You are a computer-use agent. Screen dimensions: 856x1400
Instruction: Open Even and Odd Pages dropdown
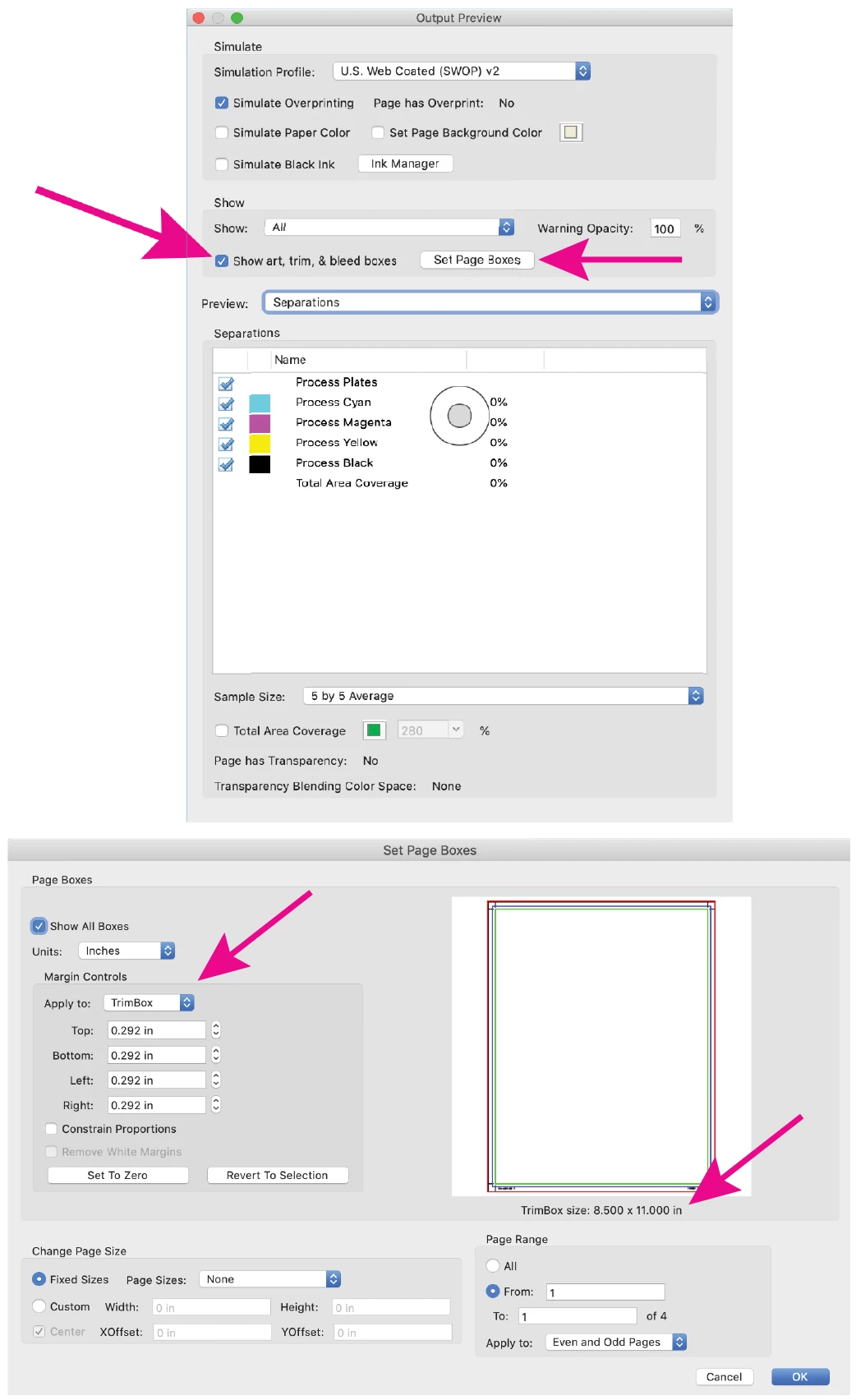[616, 1342]
